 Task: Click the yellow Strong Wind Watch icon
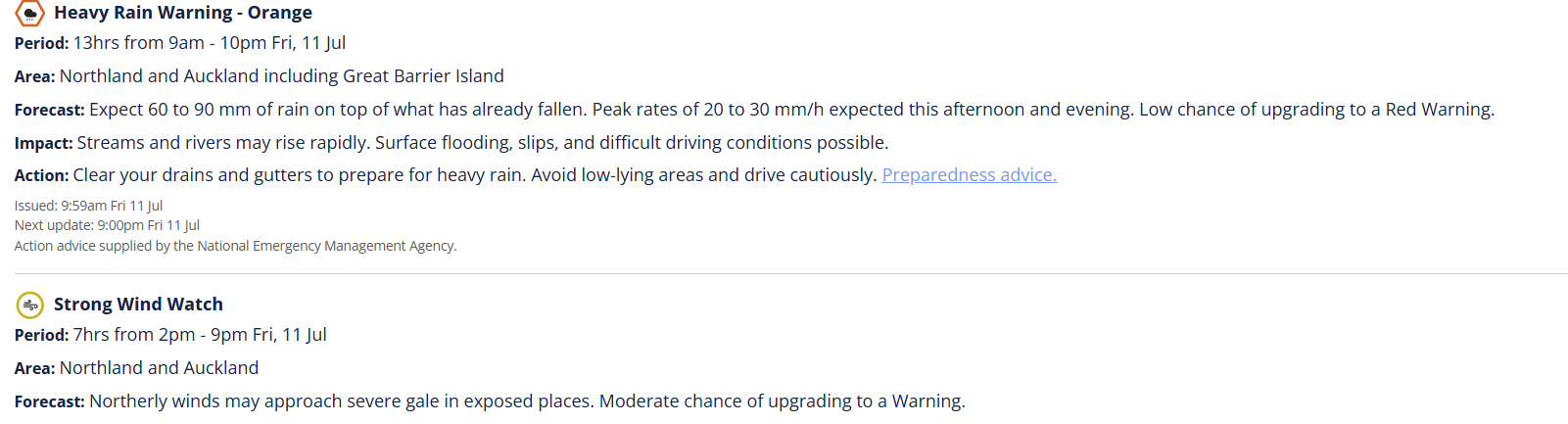pos(30,305)
